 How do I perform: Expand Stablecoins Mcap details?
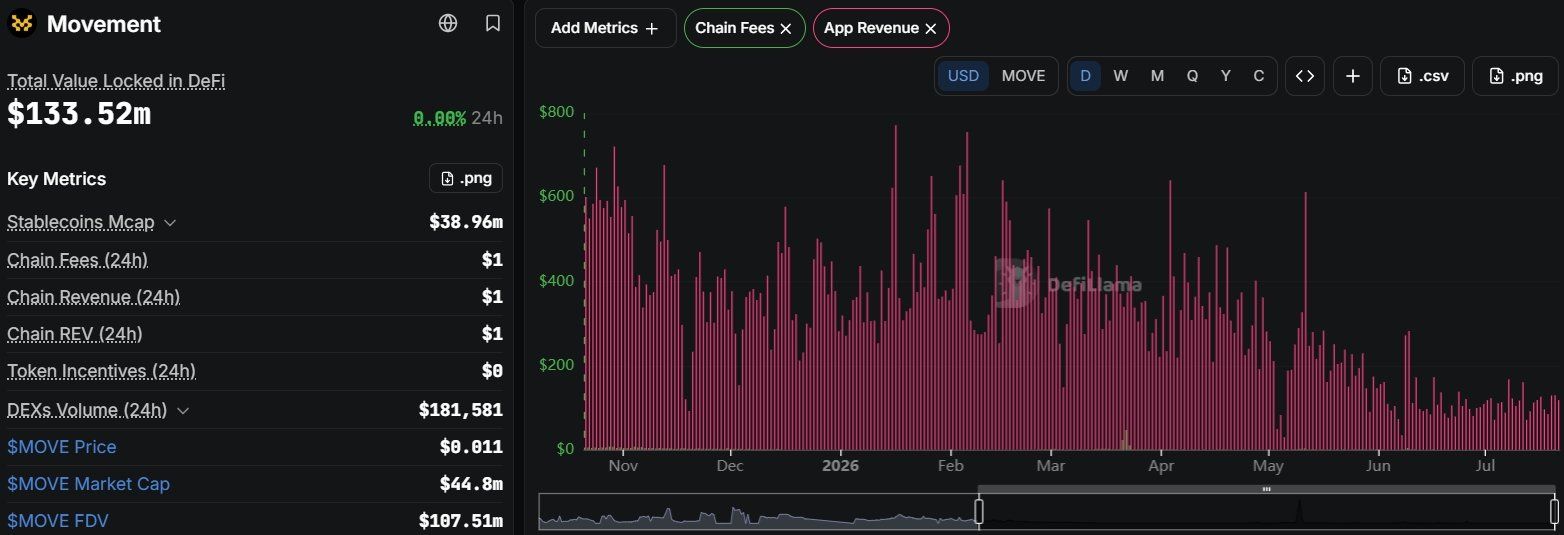170,222
